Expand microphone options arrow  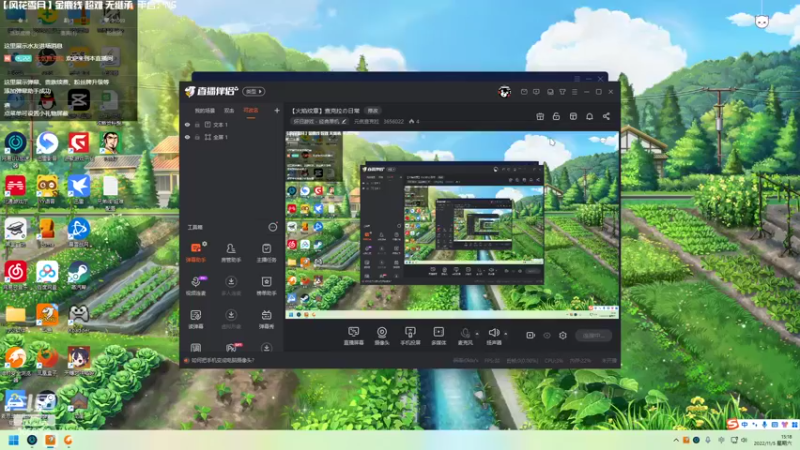[x=477, y=334]
